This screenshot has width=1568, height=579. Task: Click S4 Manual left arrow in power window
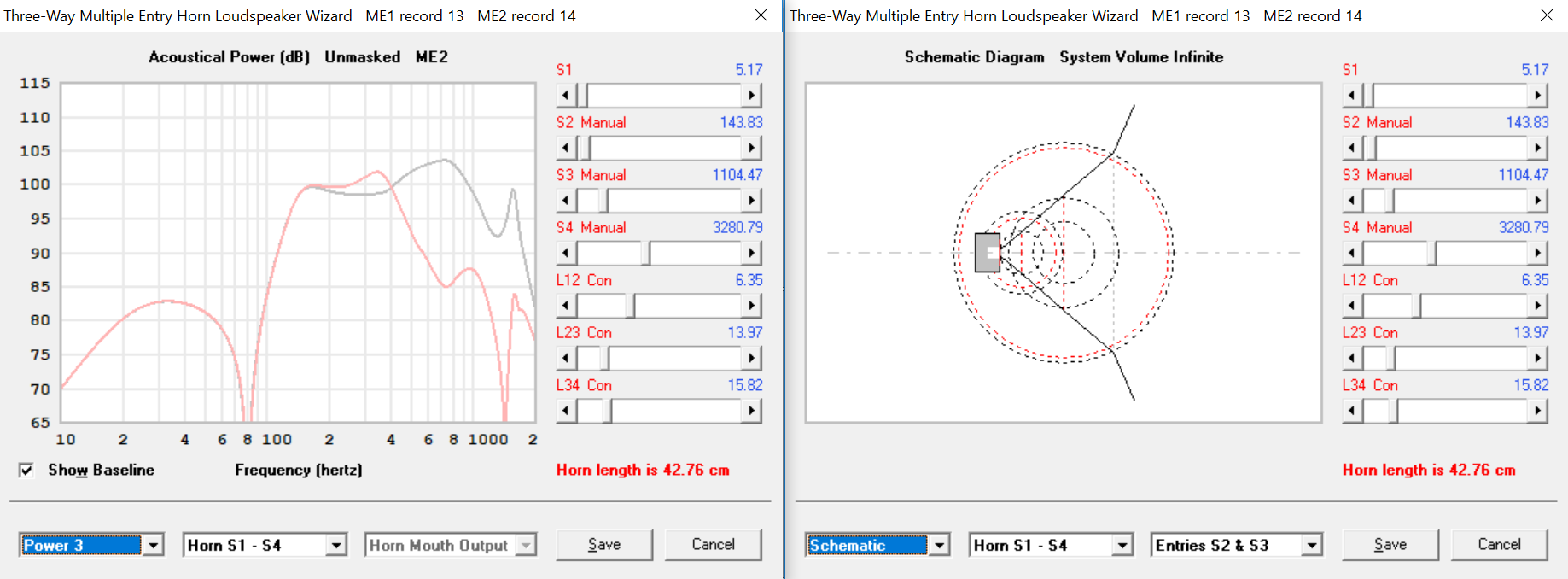pos(567,253)
